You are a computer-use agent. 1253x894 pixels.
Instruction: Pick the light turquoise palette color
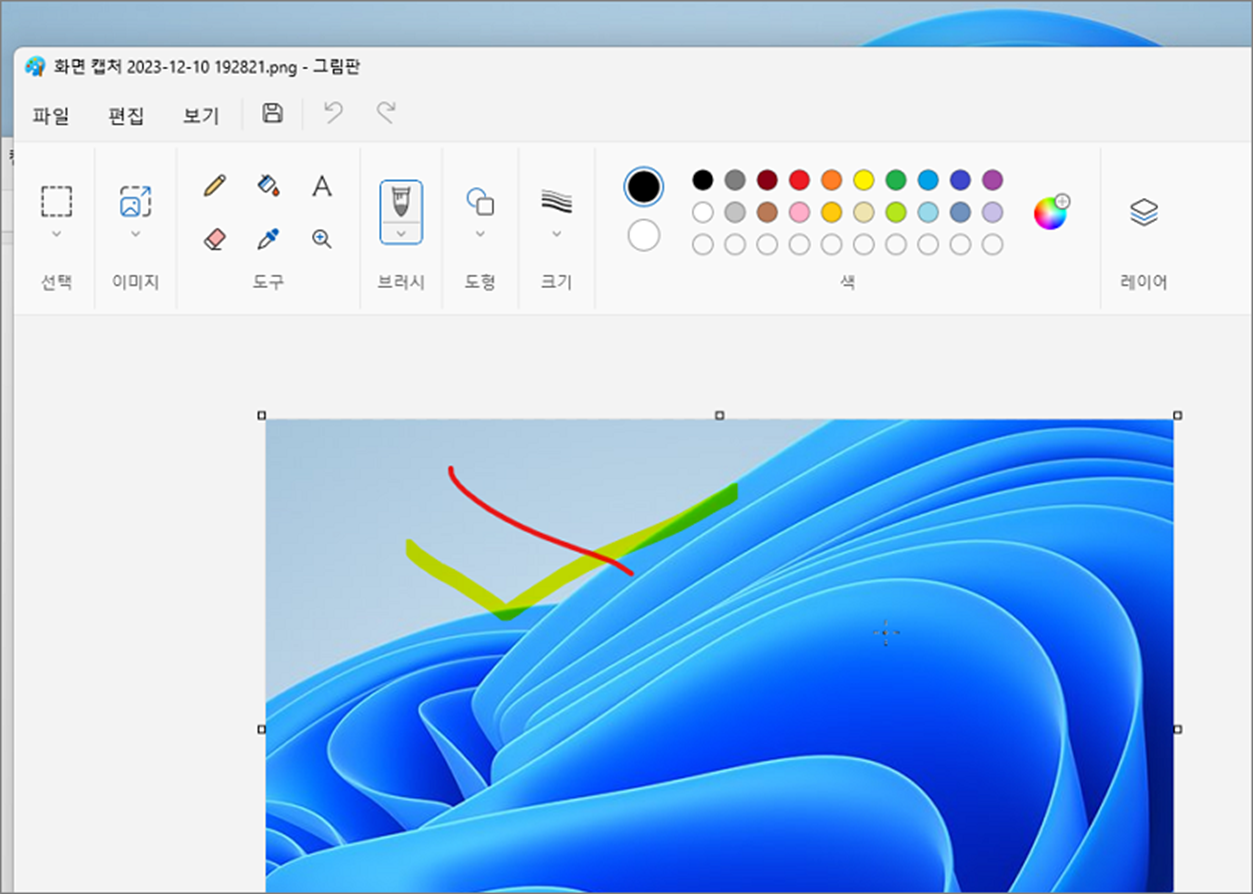click(x=928, y=212)
